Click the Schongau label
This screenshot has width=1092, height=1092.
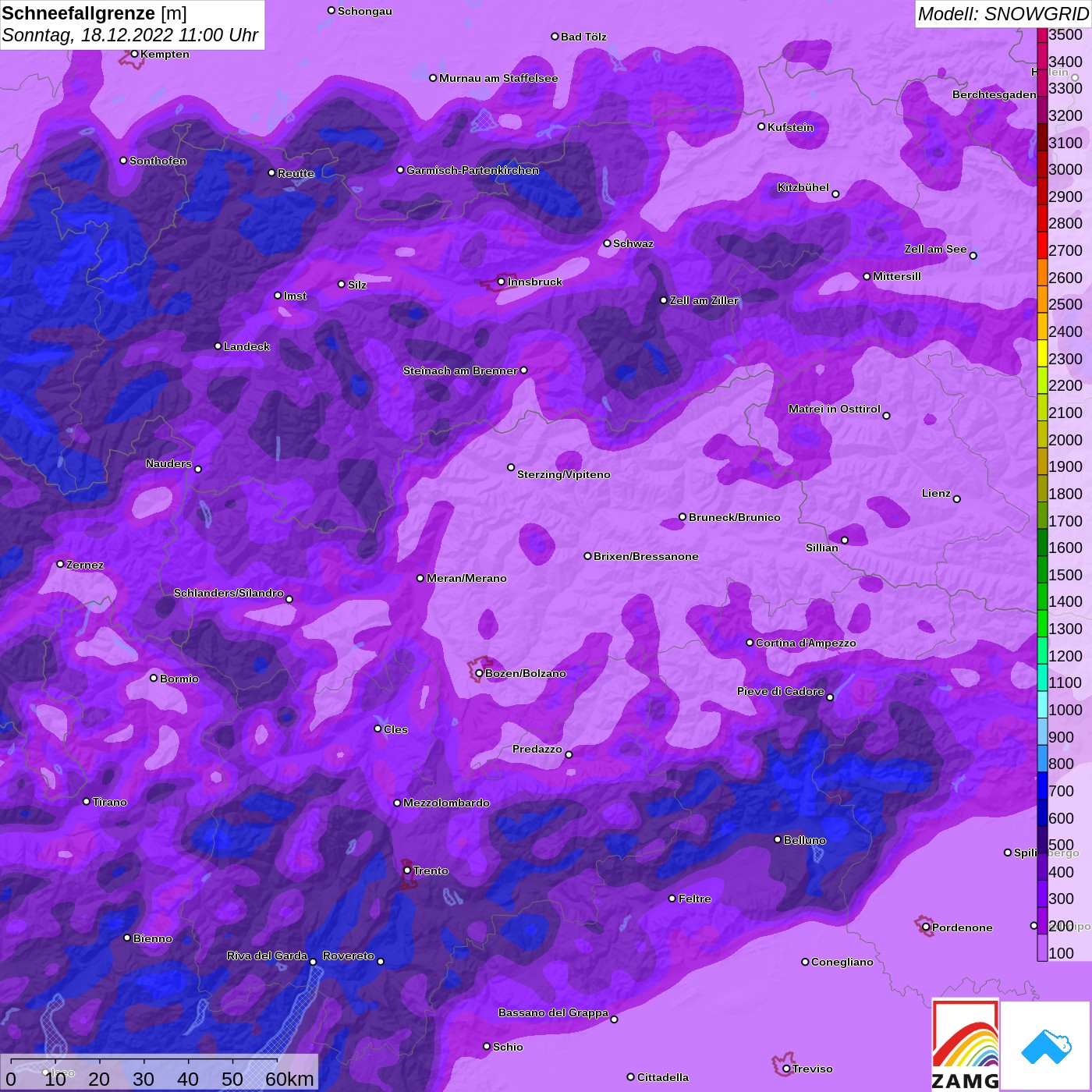365,11
